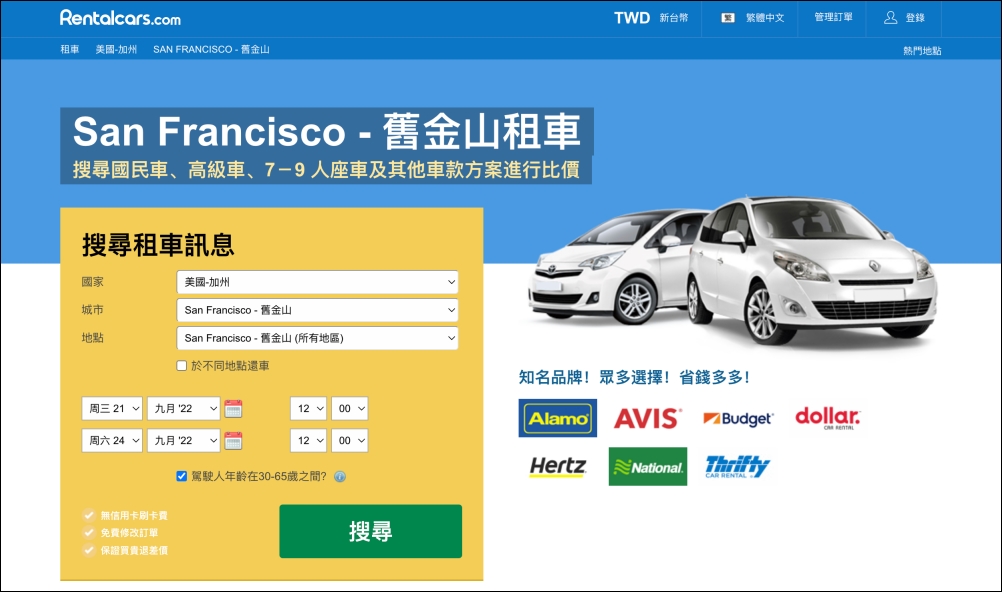Viewport: 1002px width, 592px height.
Task: Select the Hertz brand logo
Action: tap(558, 467)
